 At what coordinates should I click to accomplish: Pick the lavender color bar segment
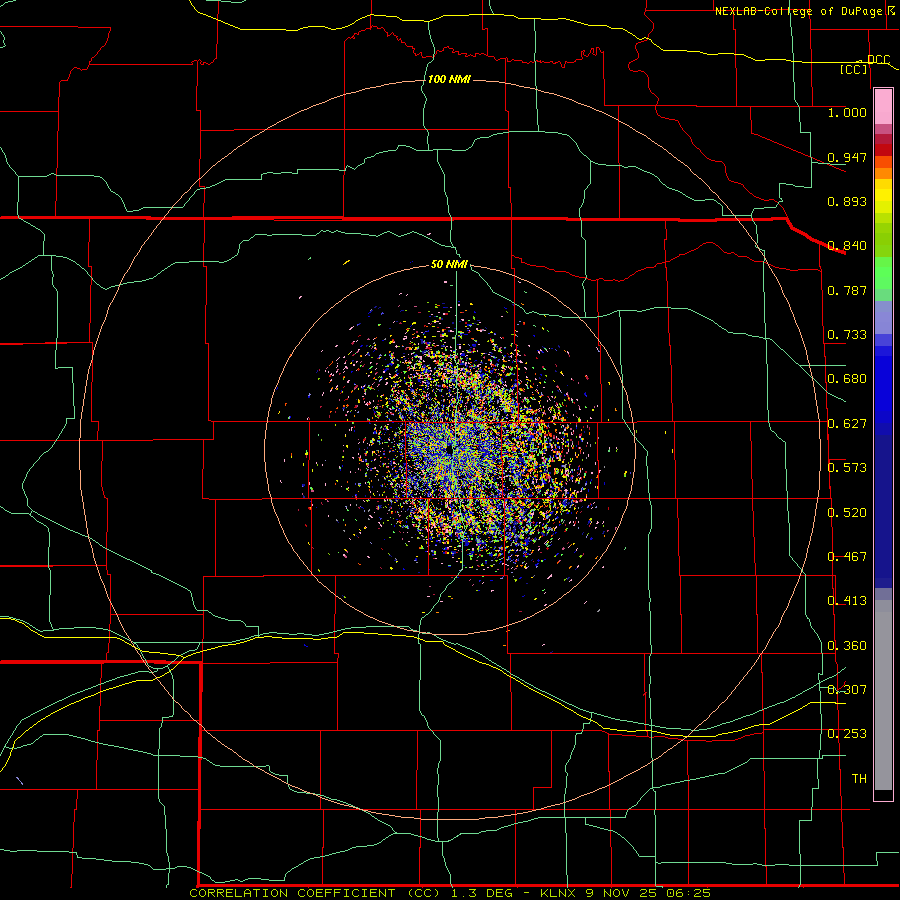(x=883, y=318)
